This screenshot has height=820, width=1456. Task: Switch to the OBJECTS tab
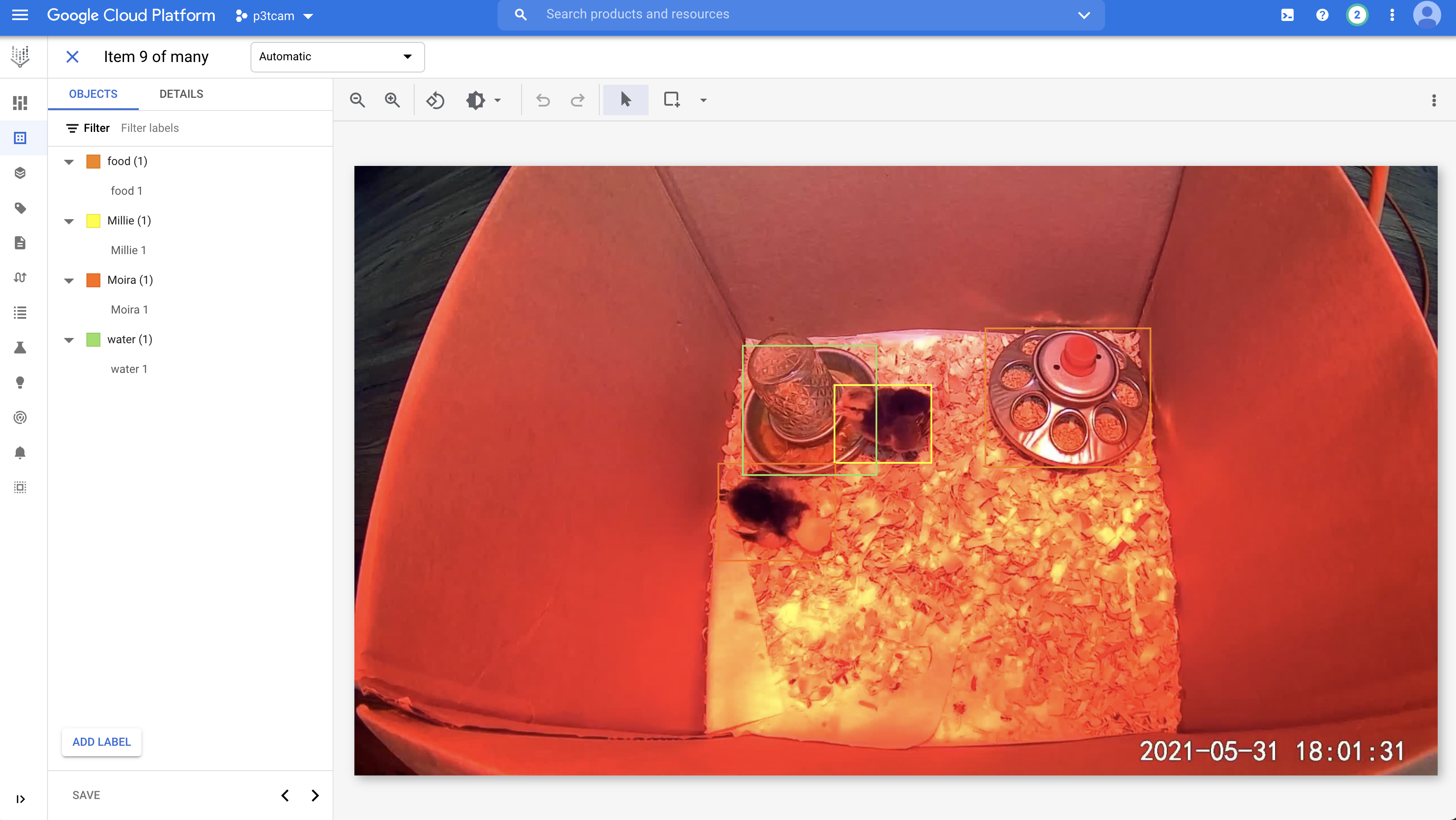click(x=93, y=94)
